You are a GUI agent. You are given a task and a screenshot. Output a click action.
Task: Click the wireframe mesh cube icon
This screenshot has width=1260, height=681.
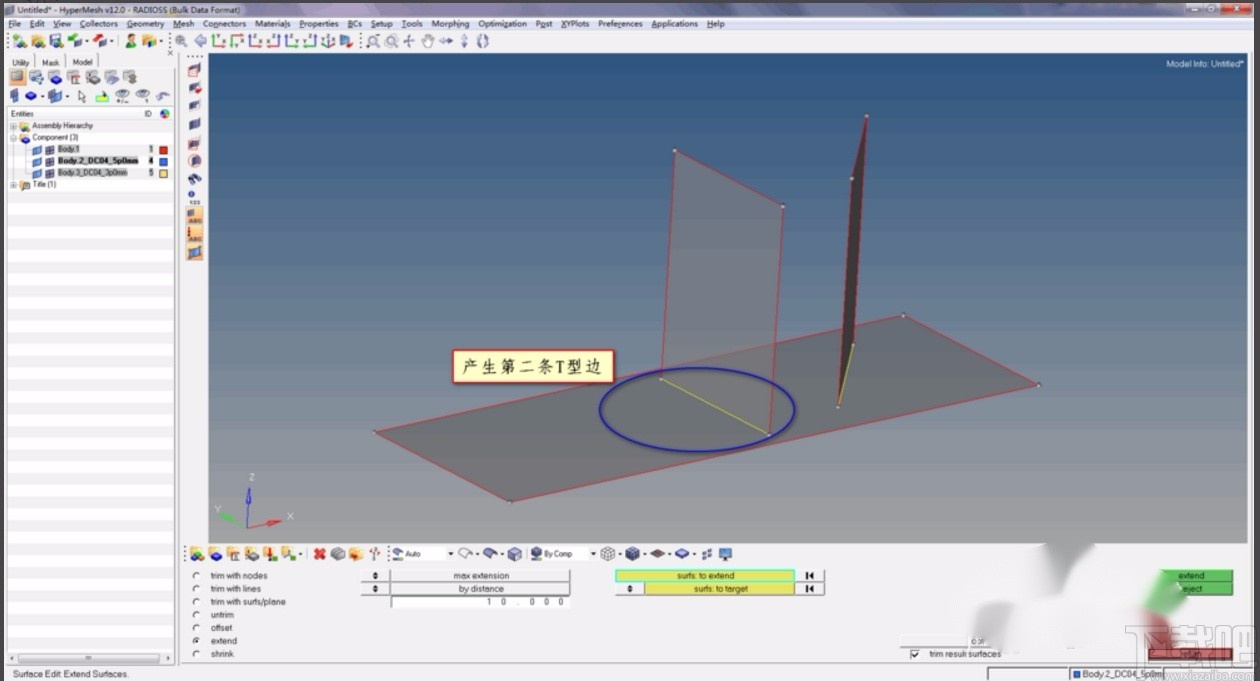[607, 554]
